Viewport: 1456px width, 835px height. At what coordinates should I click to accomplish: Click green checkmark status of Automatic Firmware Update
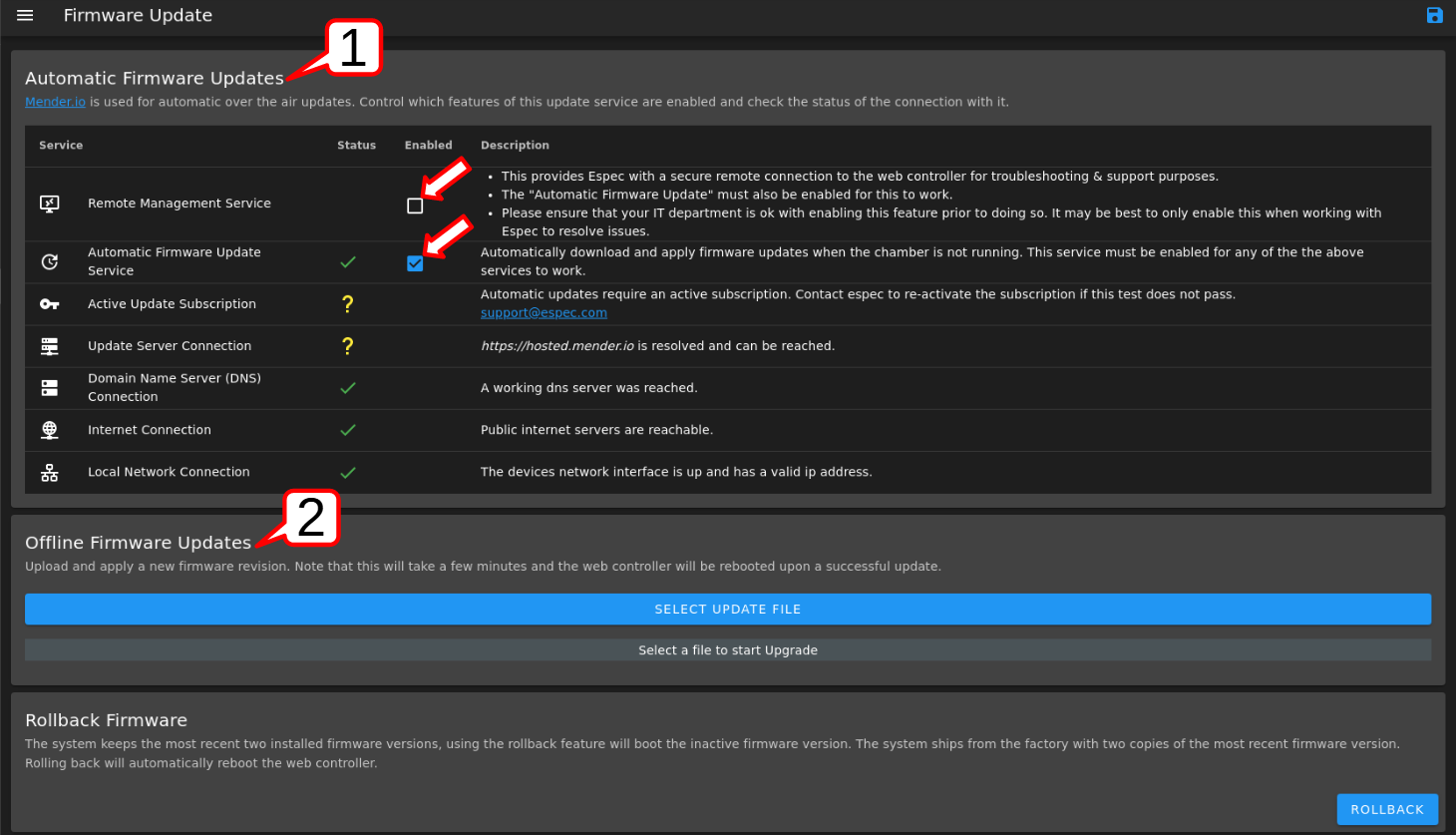(x=348, y=262)
